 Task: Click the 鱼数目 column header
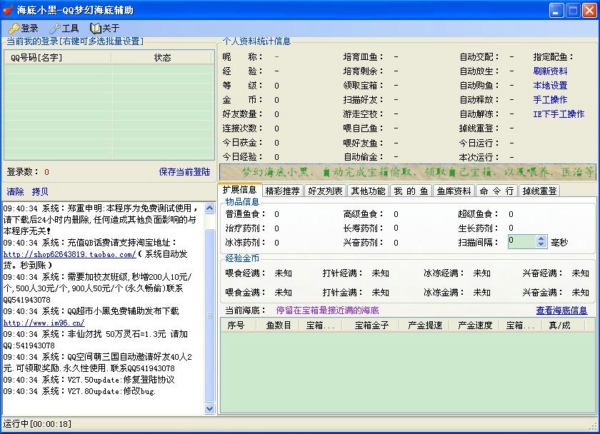[x=278, y=325]
